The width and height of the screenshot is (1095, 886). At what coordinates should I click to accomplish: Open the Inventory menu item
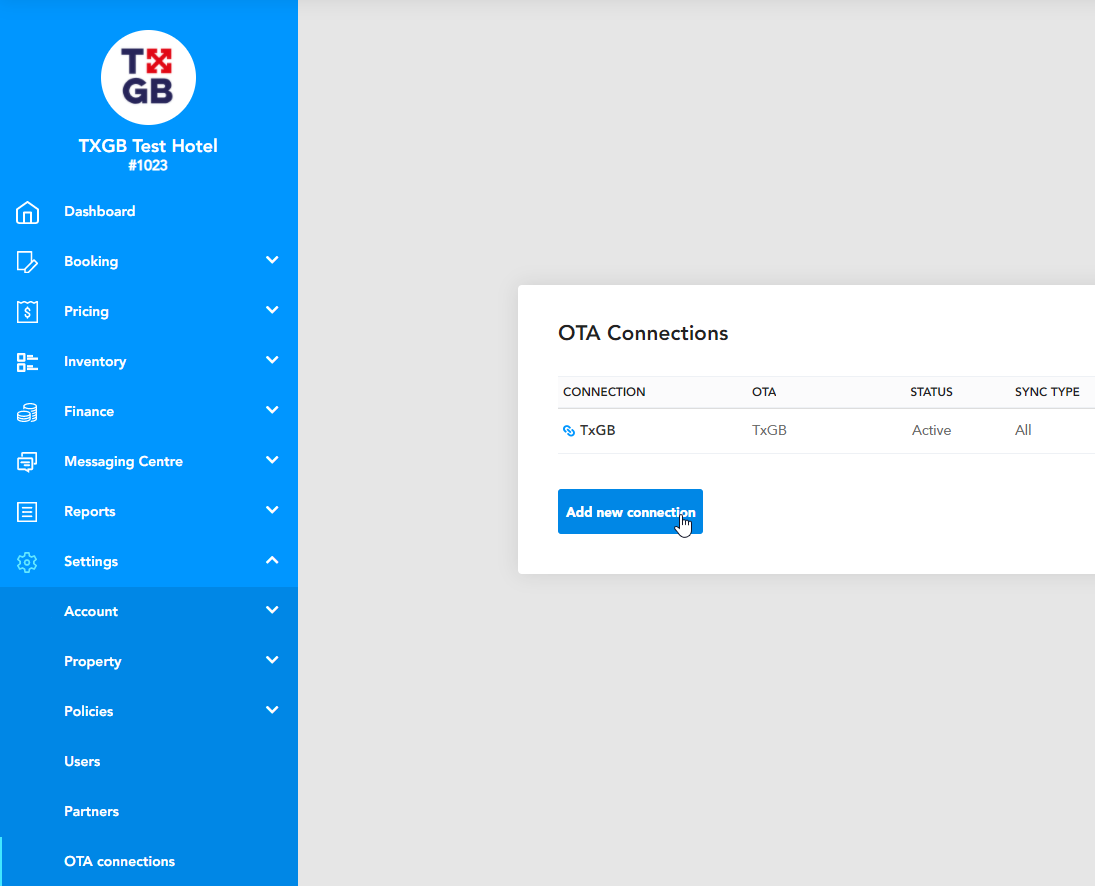point(149,362)
